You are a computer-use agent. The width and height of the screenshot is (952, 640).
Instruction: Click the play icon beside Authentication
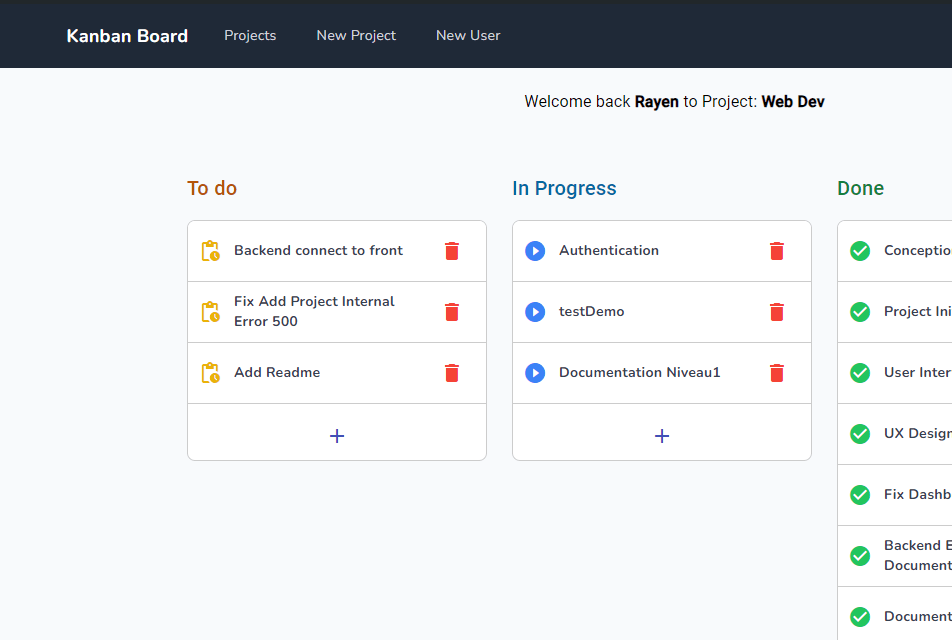point(535,250)
